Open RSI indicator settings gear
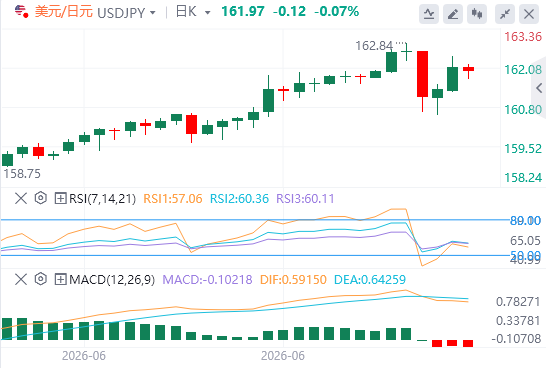The image size is (546, 368). pyautogui.click(x=41, y=198)
